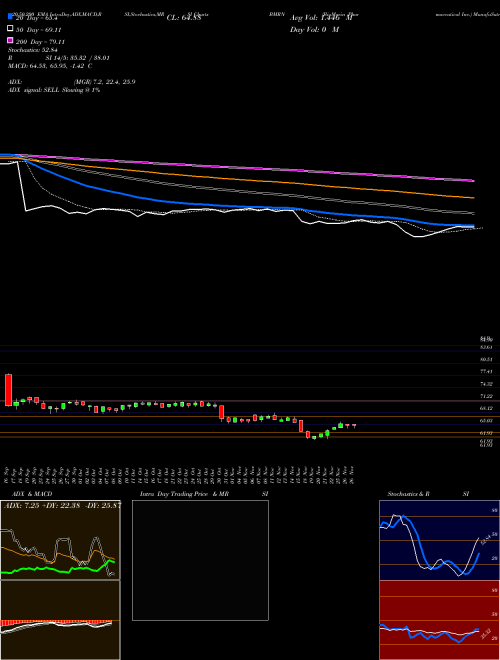Click the 'MACD: 64.53, 65.95, -1.42' line
The image size is (500, 660).
(50, 66)
